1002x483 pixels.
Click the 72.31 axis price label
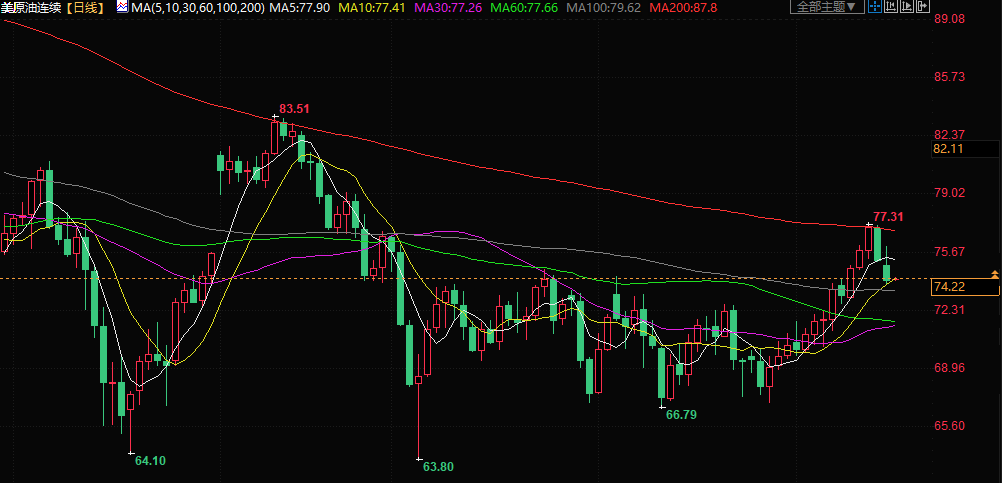click(x=949, y=310)
